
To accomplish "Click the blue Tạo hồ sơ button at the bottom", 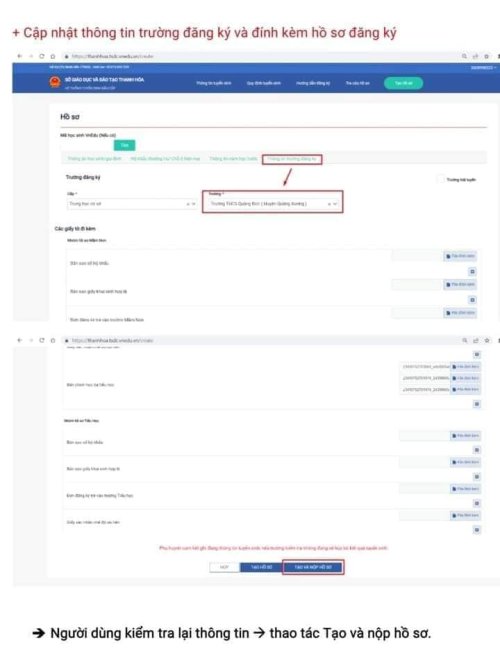I will [261, 567].
